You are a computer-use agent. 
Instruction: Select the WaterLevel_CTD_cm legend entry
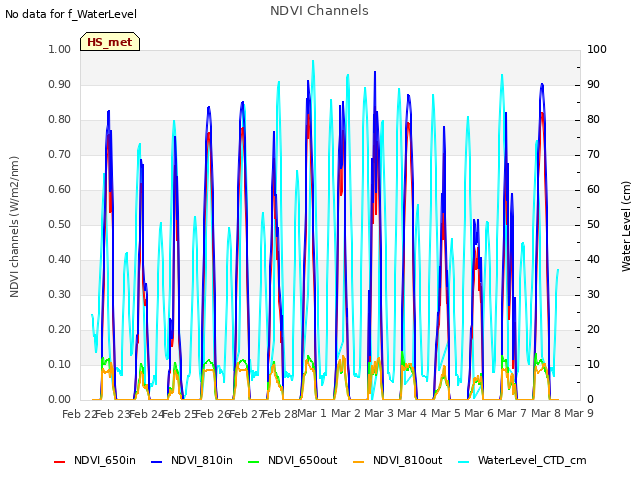[522, 460]
